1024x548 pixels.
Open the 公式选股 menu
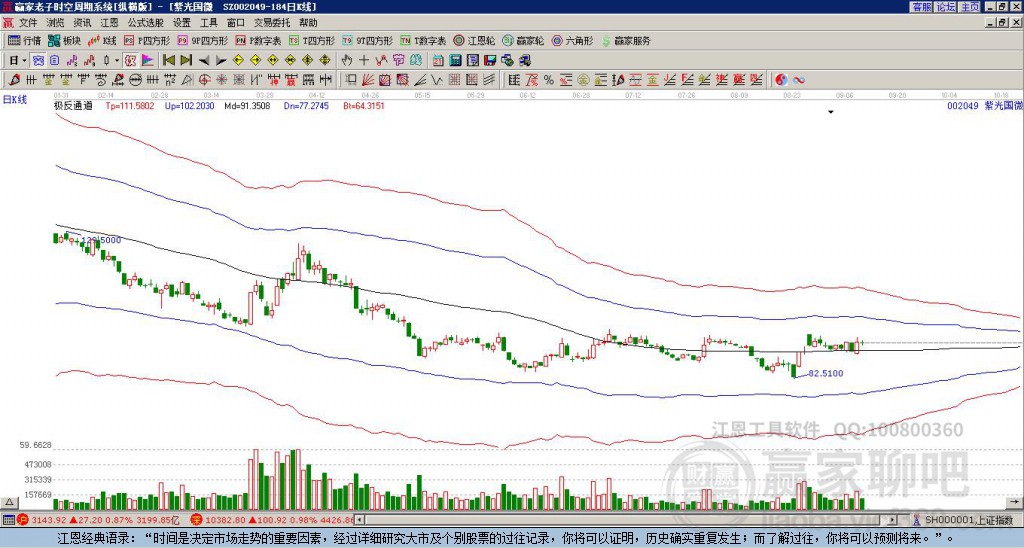tap(146, 23)
